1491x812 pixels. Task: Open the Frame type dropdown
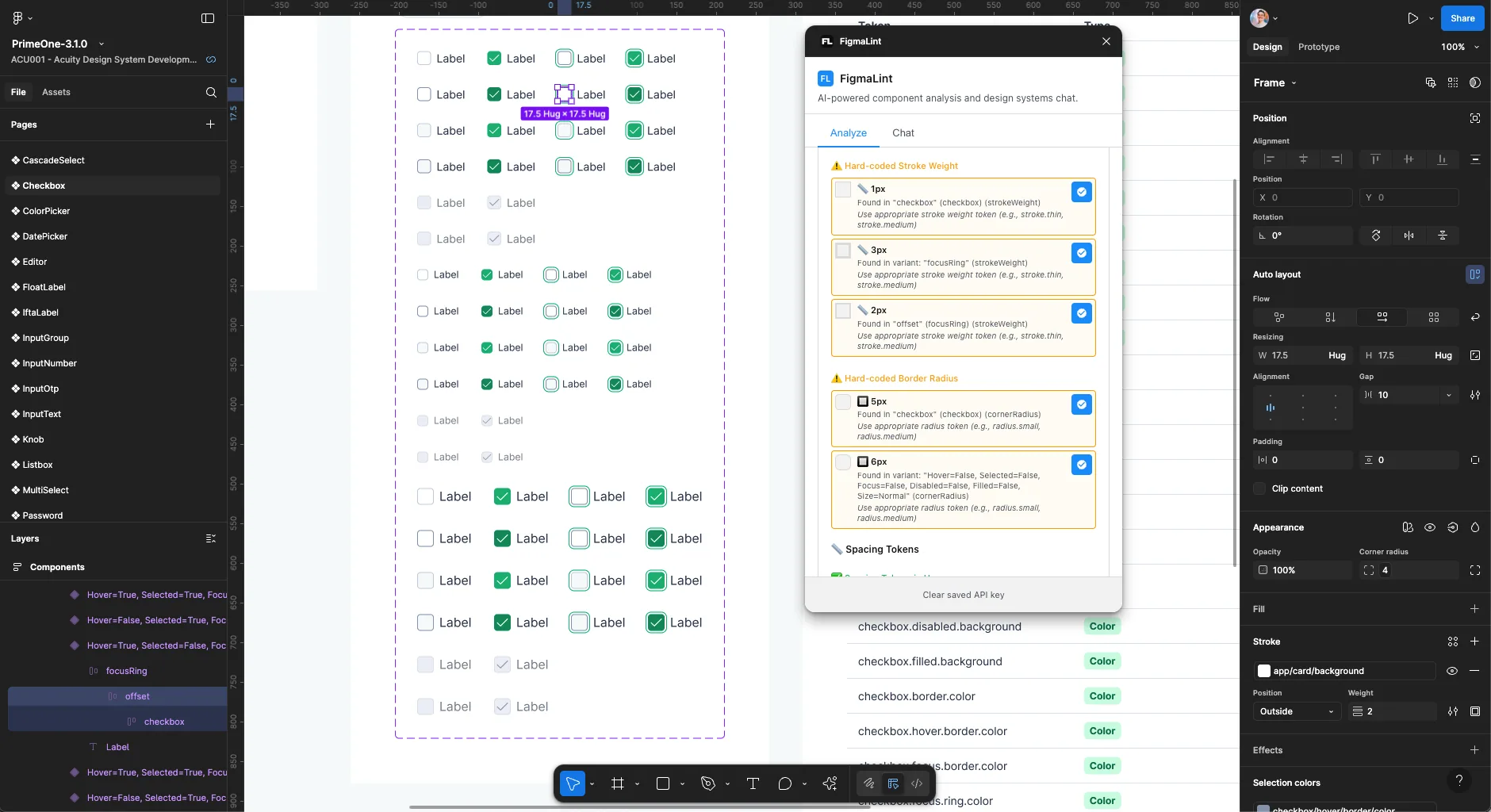tap(1275, 82)
